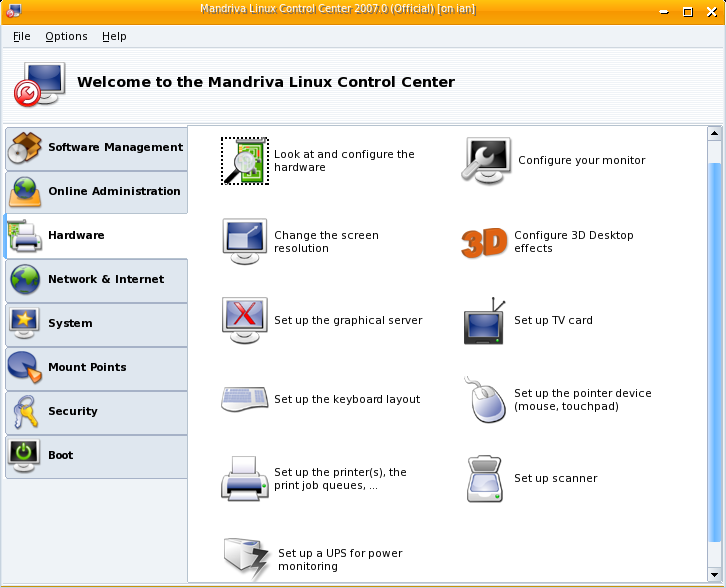Open the printer setup icon
The width and height of the screenshot is (726, 588).
(244, 478)
